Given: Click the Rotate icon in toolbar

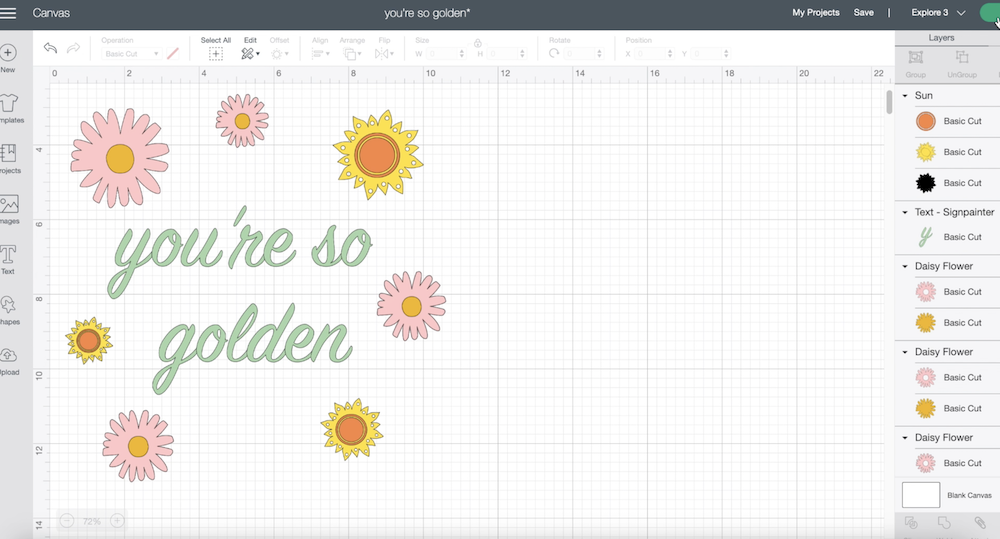Looking at the screenshot, I should (554, 54).
